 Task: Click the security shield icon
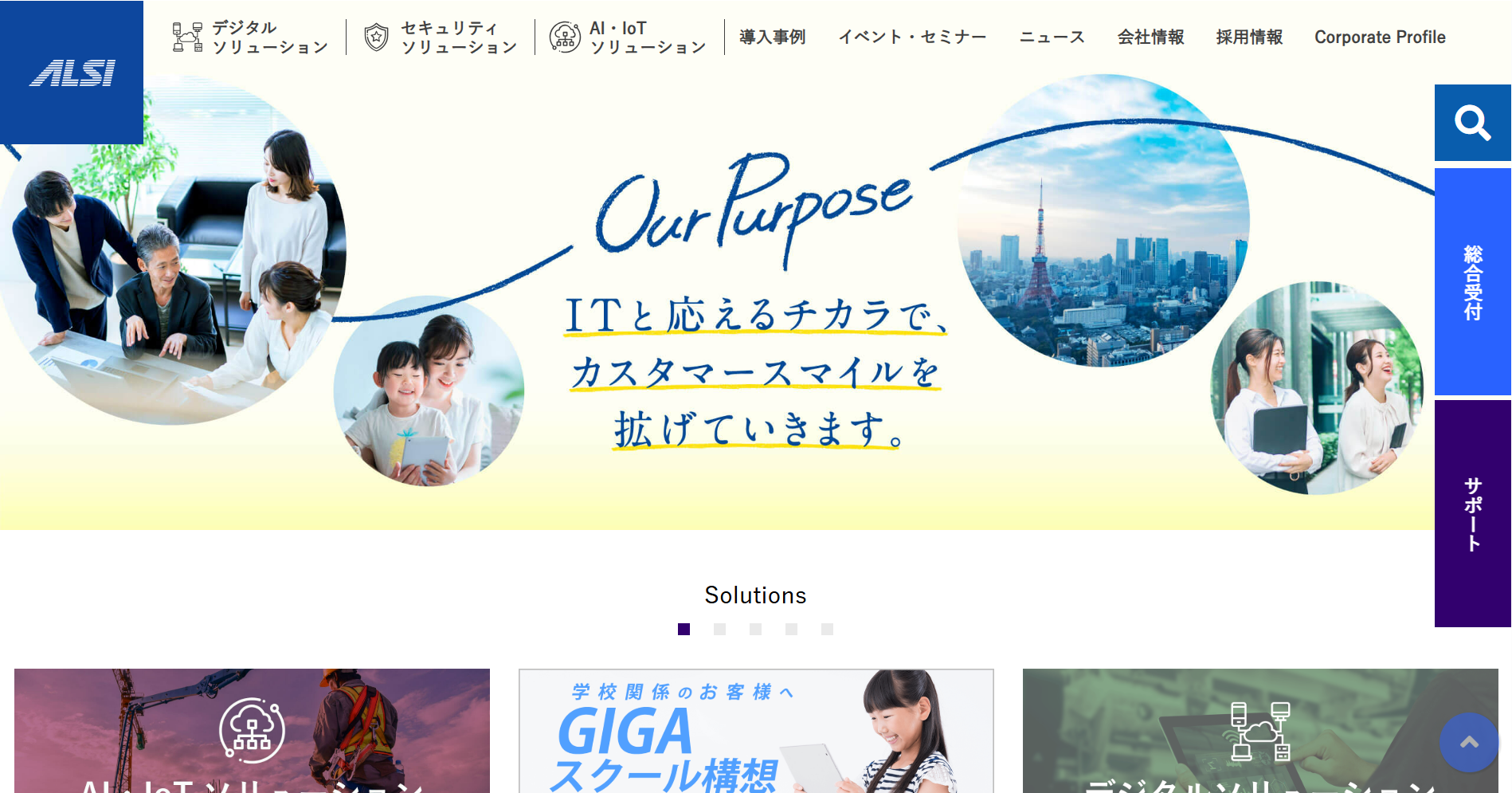(376, 37)
